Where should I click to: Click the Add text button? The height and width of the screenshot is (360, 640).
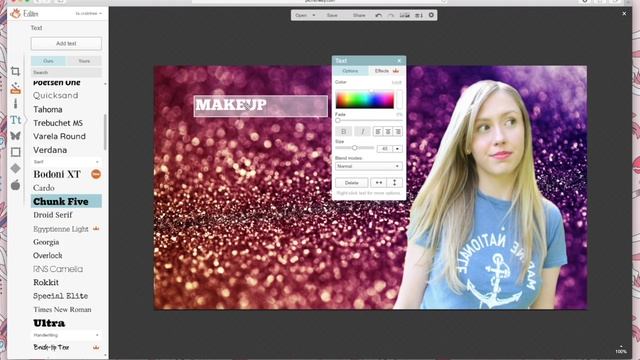[x=66, y=43]
